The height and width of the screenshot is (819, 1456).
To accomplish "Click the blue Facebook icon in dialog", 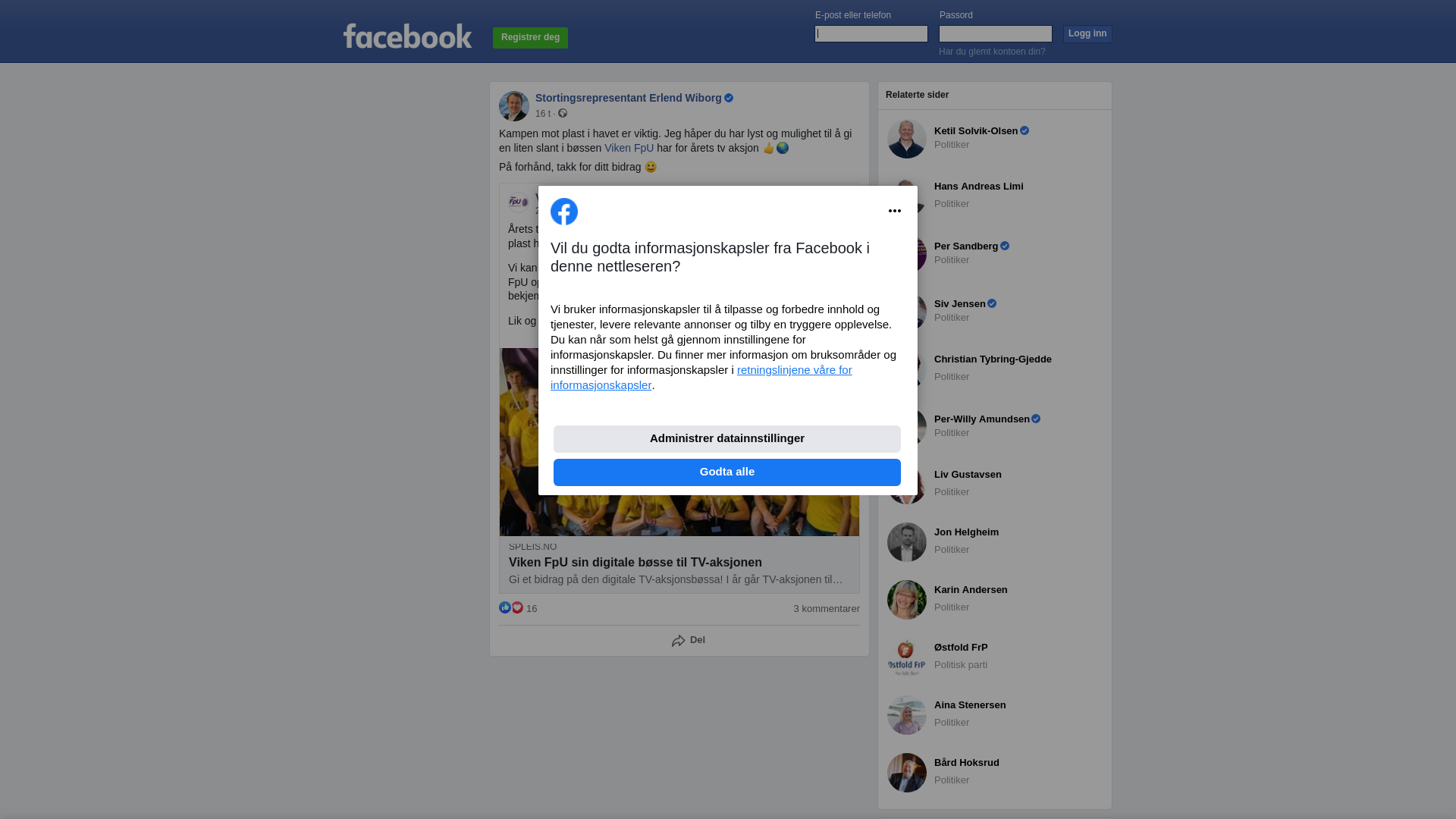I will 564,212.
